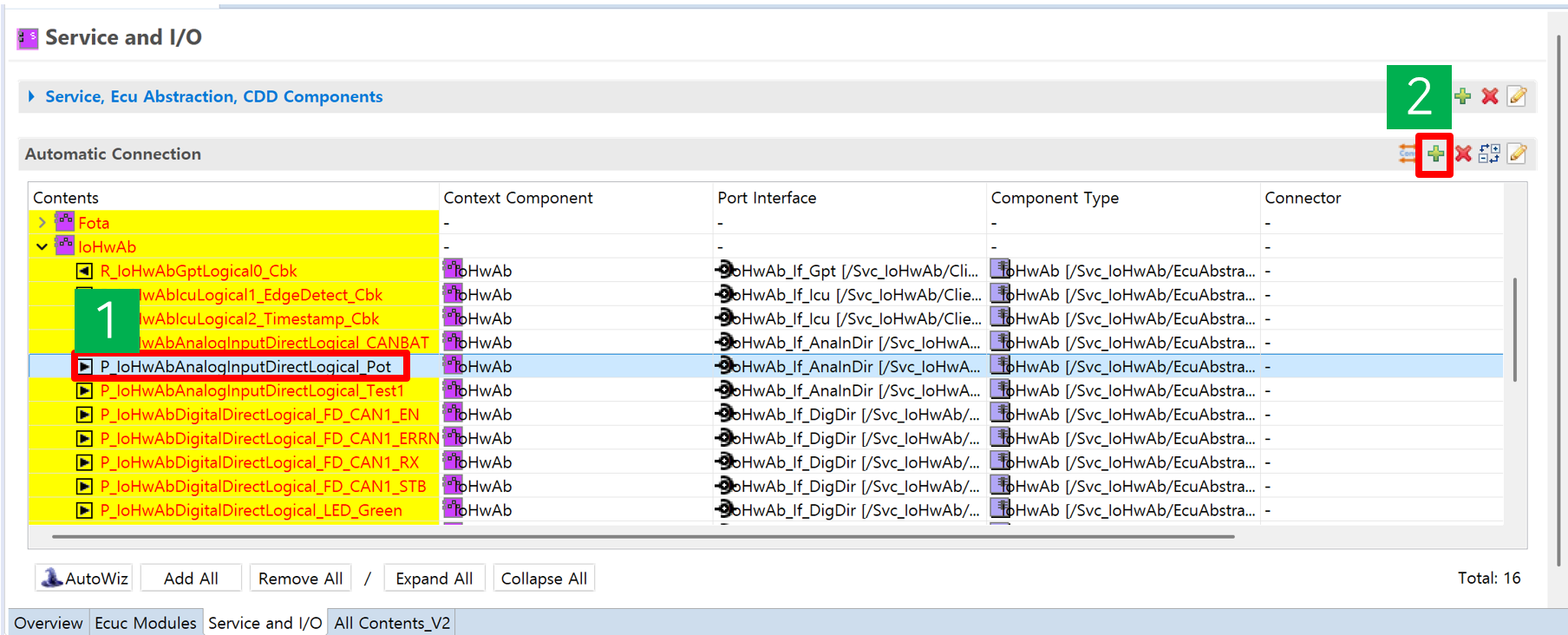Click the Expand All button
This screenshot has height=635, width=1568.
click(434, 579)
